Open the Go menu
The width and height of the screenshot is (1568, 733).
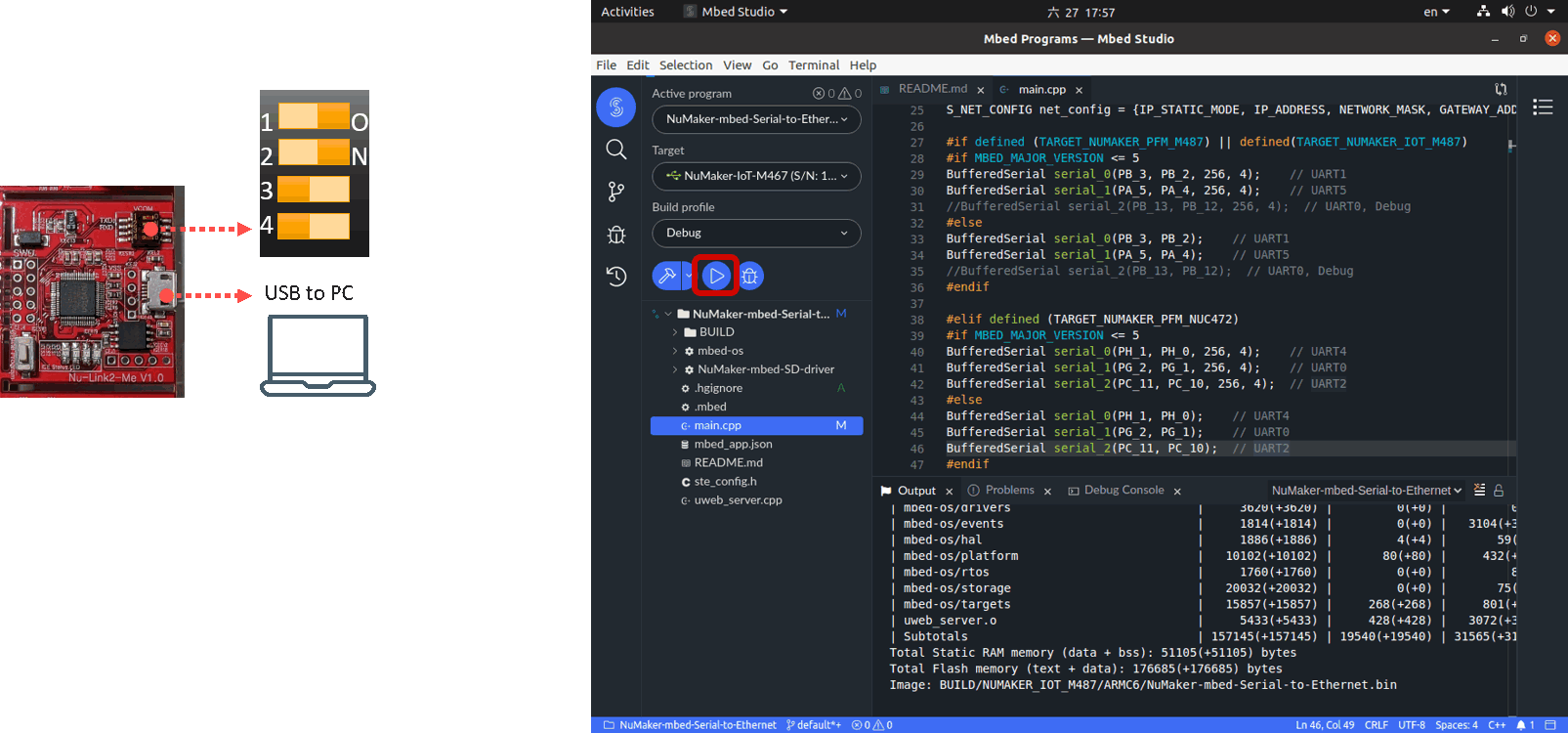770,65
